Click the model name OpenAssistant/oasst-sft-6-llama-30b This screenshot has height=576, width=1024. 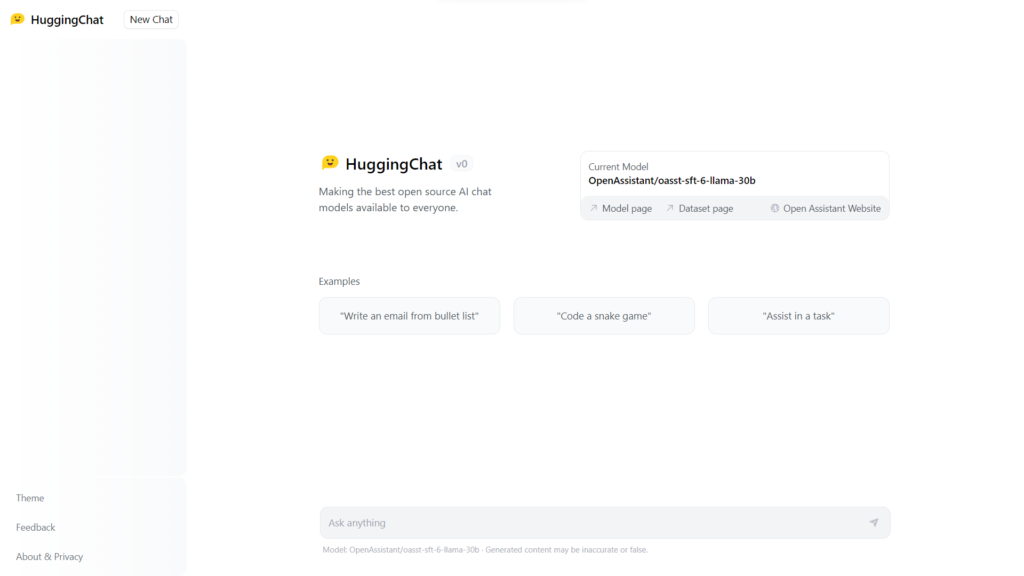(x=670, y=181)
